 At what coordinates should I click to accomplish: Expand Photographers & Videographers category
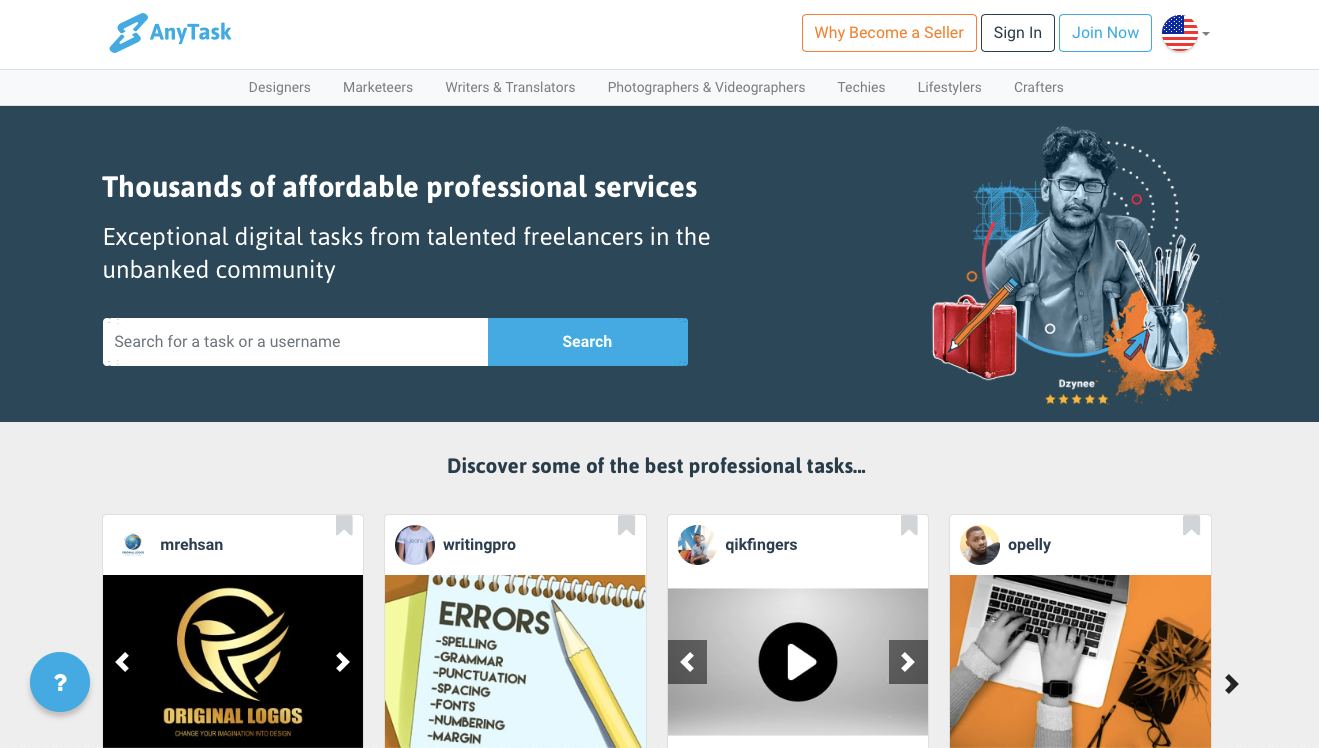click(706, 87)
